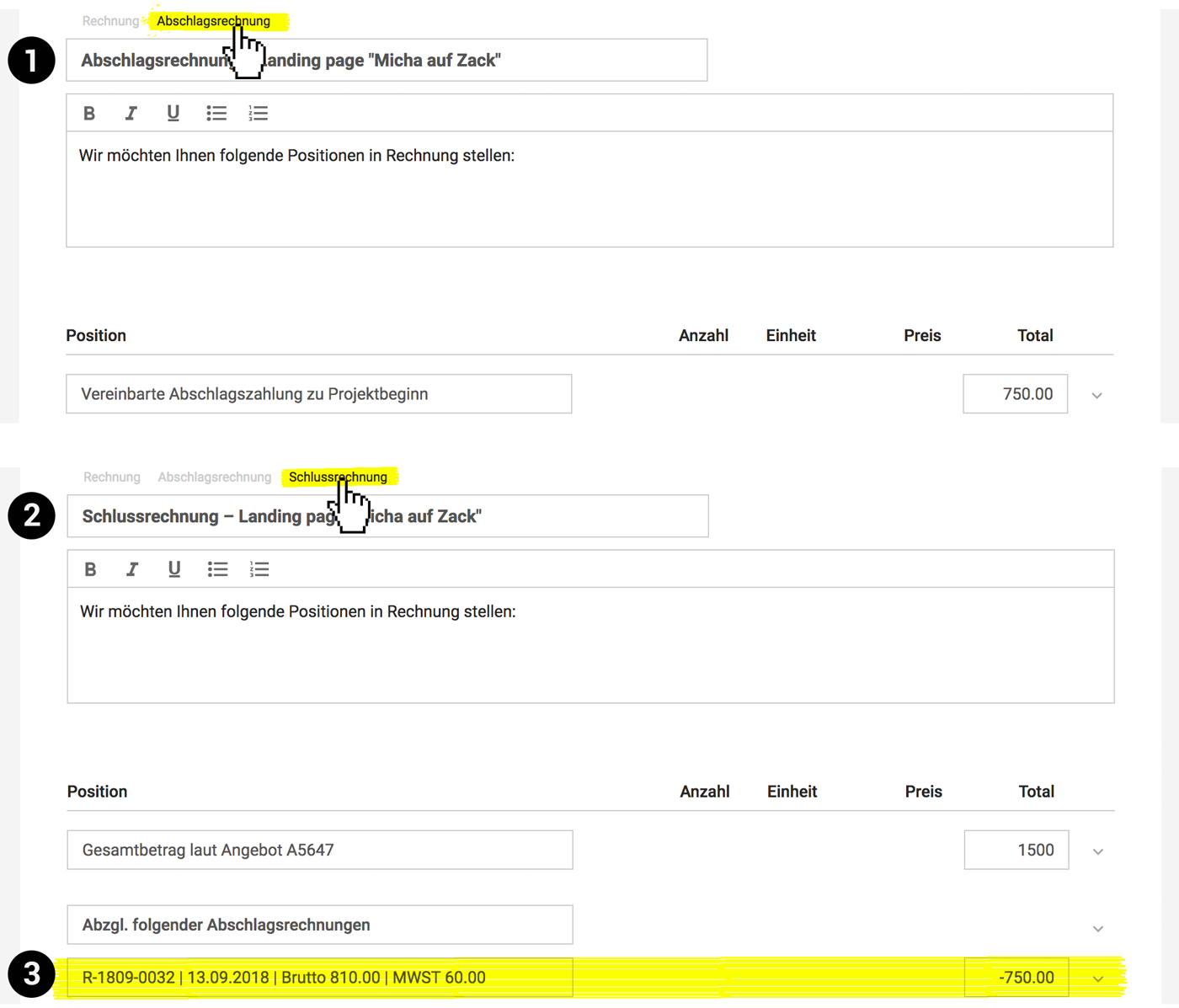Edit the Schlussrechnung title field
The height and width of the screenshot is (1008, 1179).
tap(387, 516)
